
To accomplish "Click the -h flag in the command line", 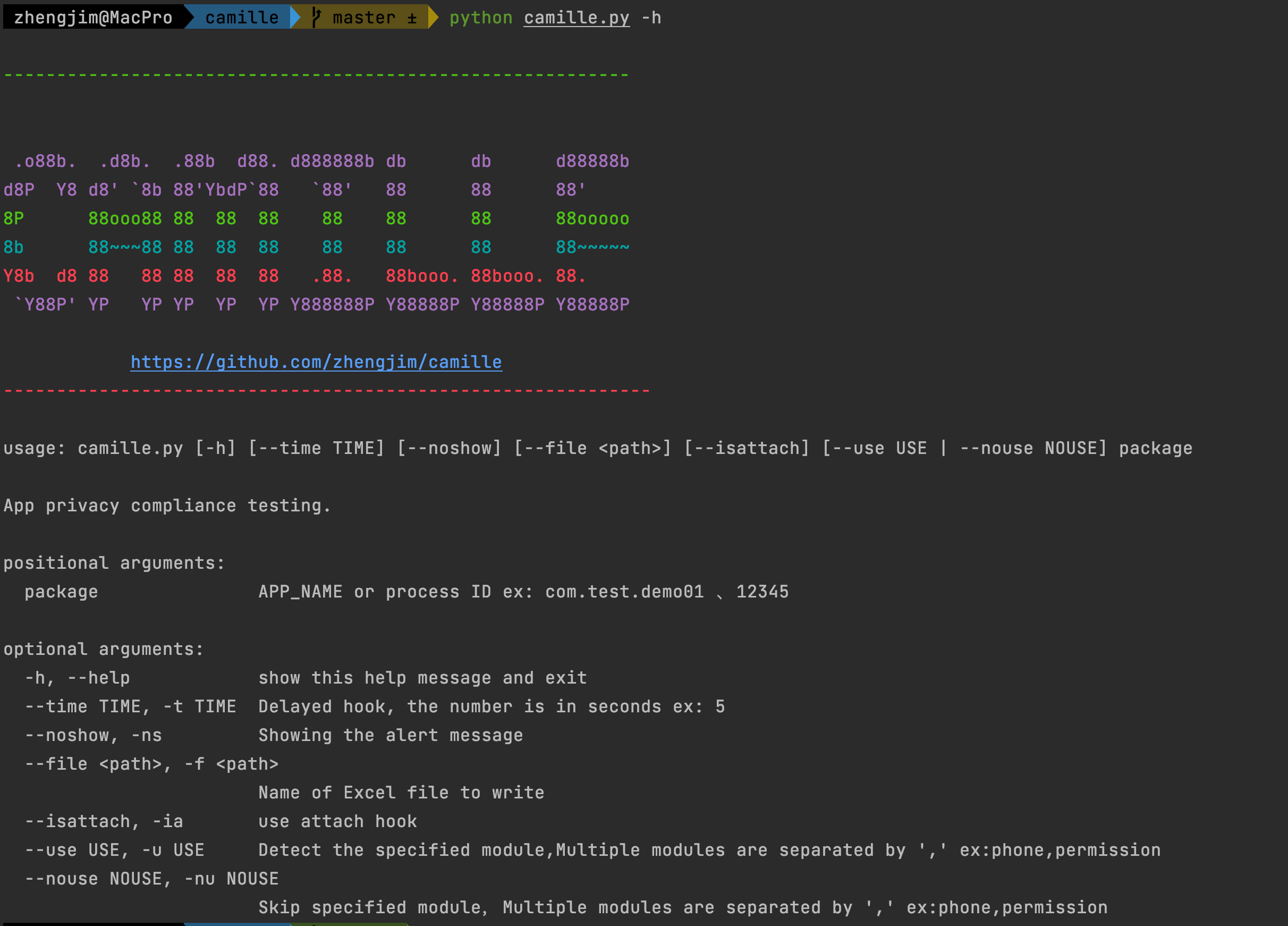I will coord(651,18).
